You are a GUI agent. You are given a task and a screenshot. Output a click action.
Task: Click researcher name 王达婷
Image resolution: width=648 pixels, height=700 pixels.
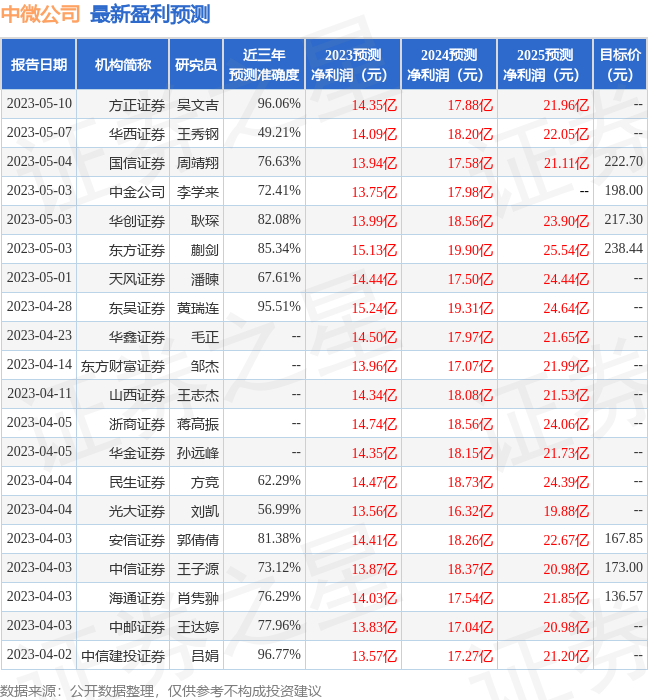coord(198,628)
